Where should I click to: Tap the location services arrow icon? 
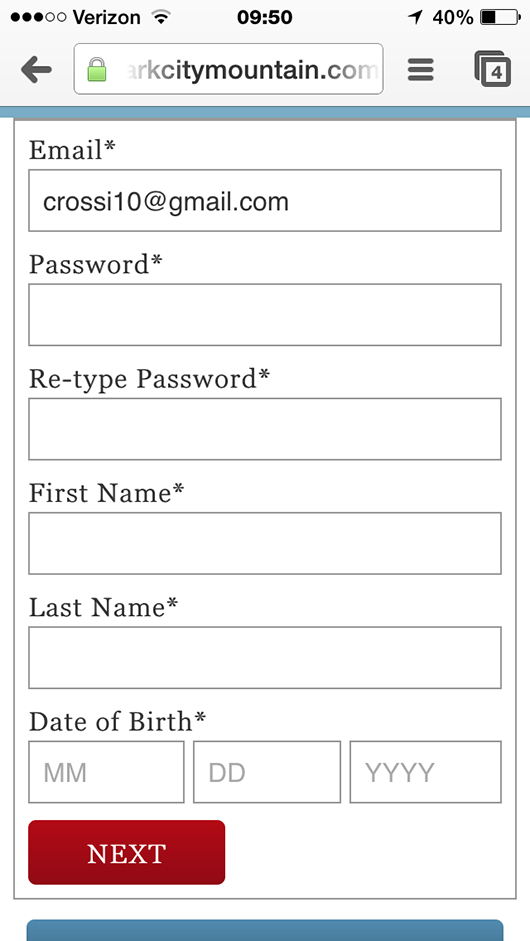click(415, 17)
